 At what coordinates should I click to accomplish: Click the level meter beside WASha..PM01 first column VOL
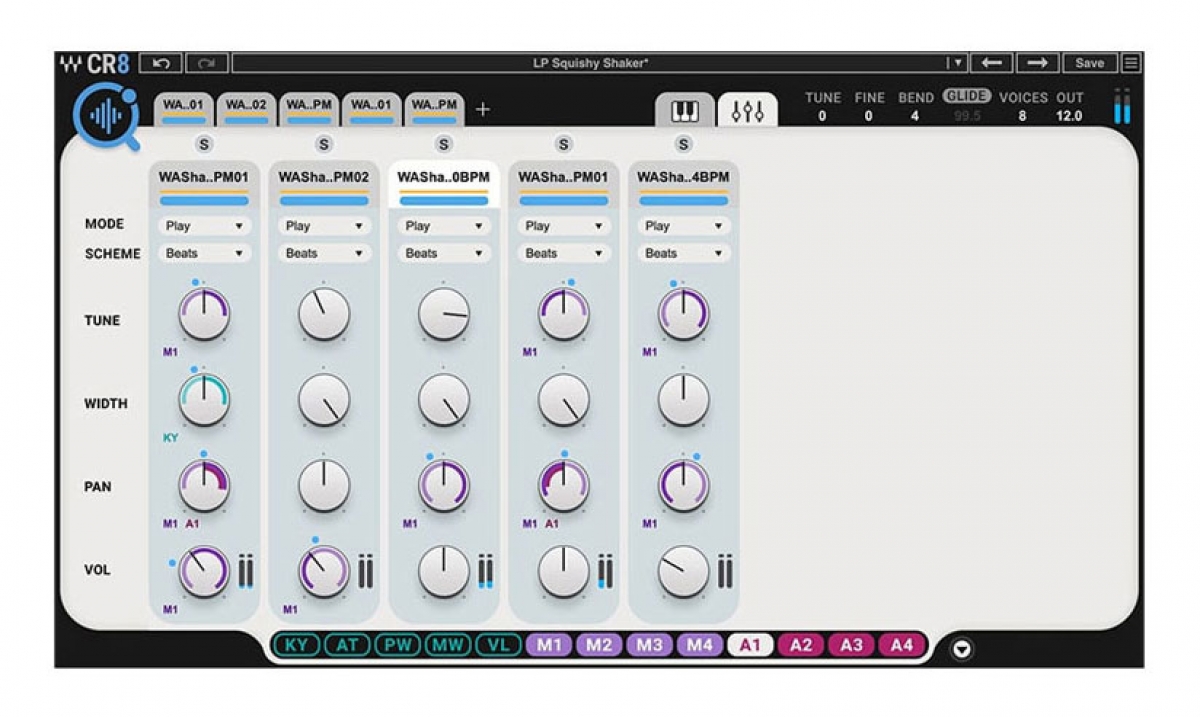point(245,572)
